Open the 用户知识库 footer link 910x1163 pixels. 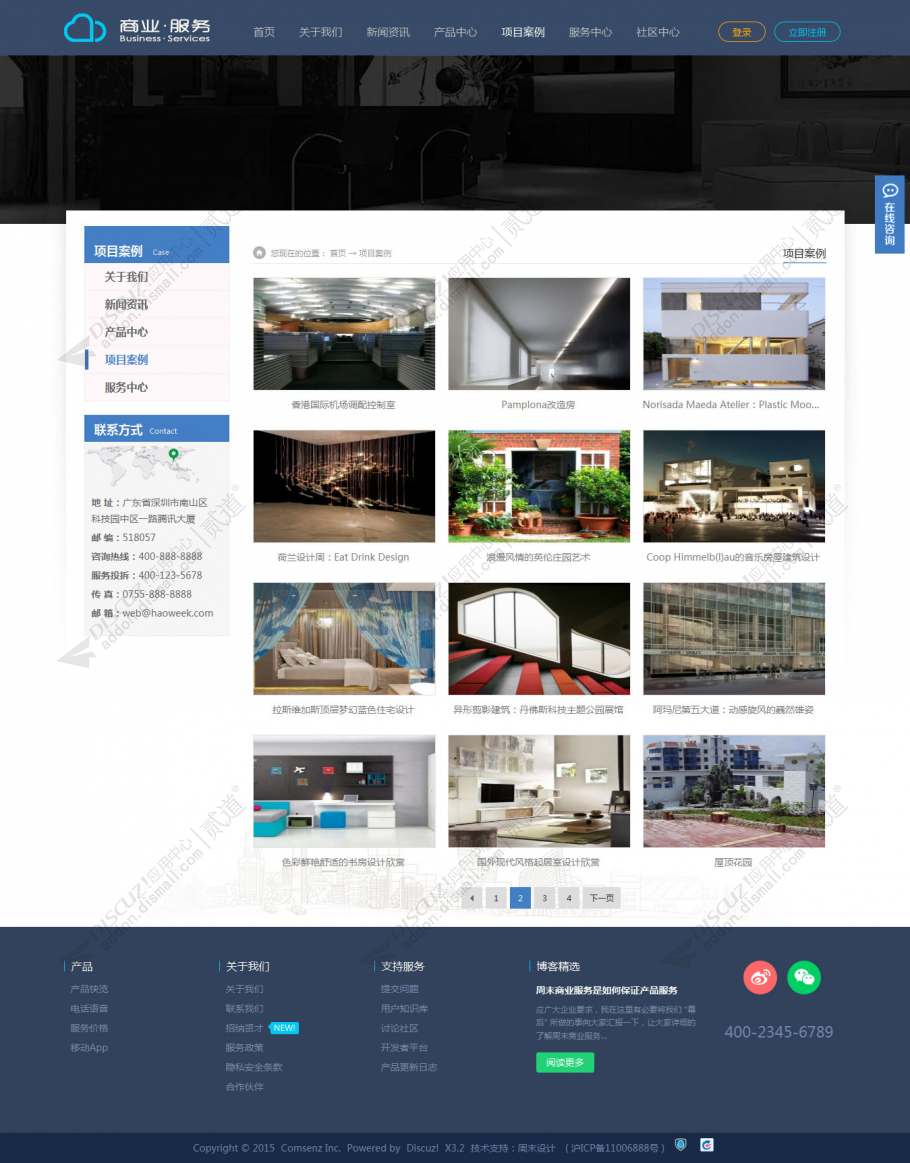click(404, 1008)
